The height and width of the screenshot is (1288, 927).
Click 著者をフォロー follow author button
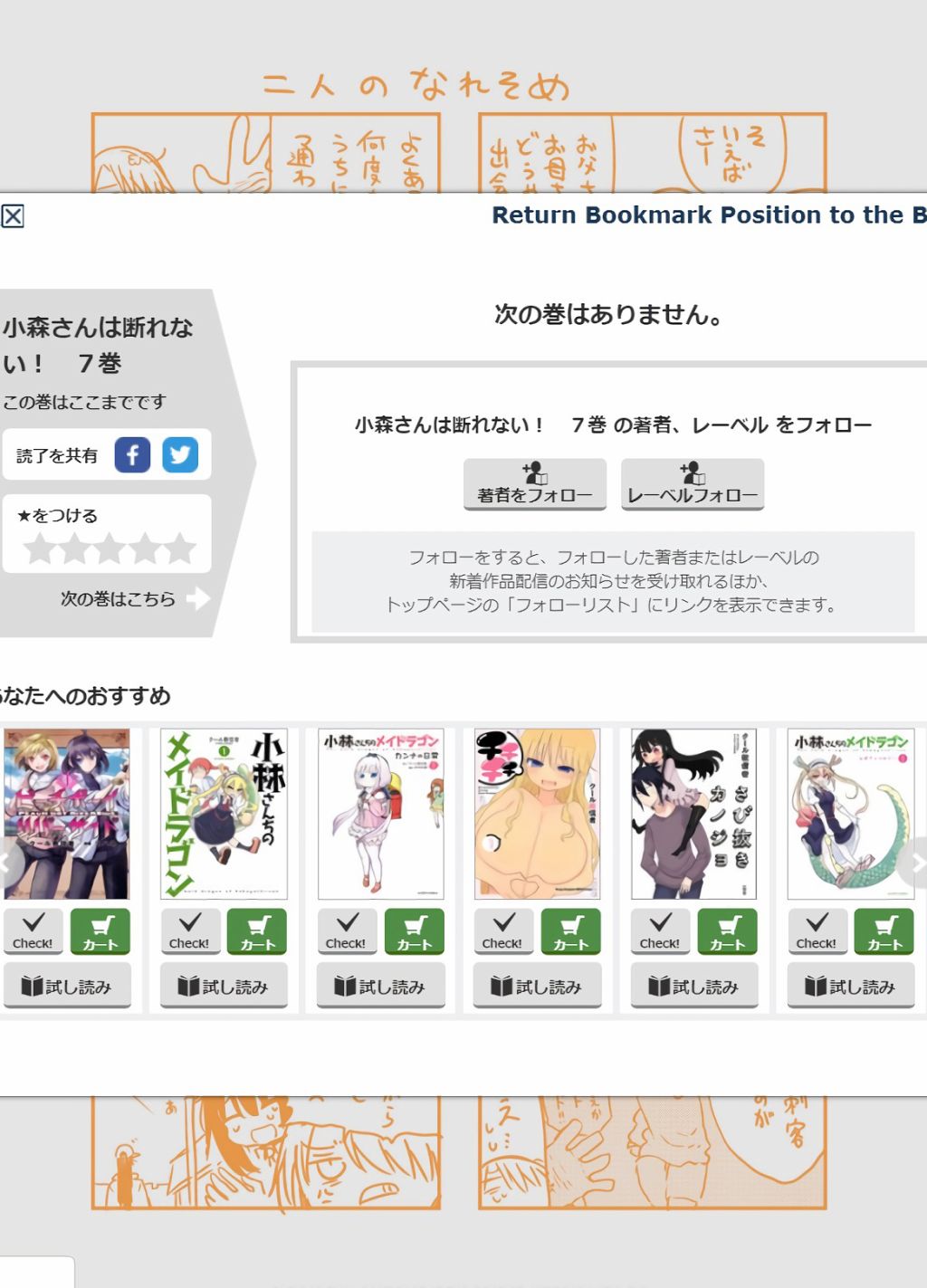click(x=535, y=484)
